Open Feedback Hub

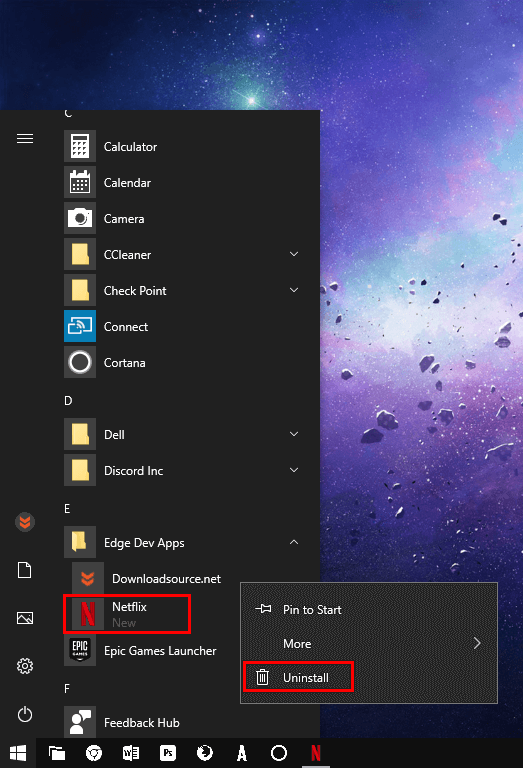tap(182, 722)
